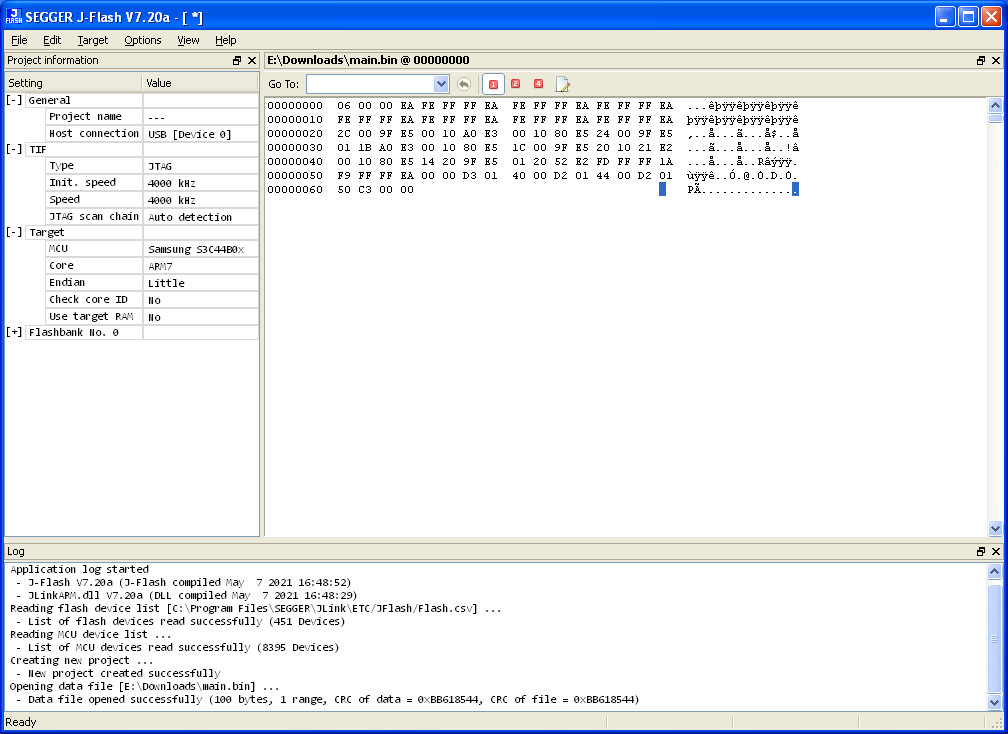Click the edit document icon in toolbar

point(562,84)
